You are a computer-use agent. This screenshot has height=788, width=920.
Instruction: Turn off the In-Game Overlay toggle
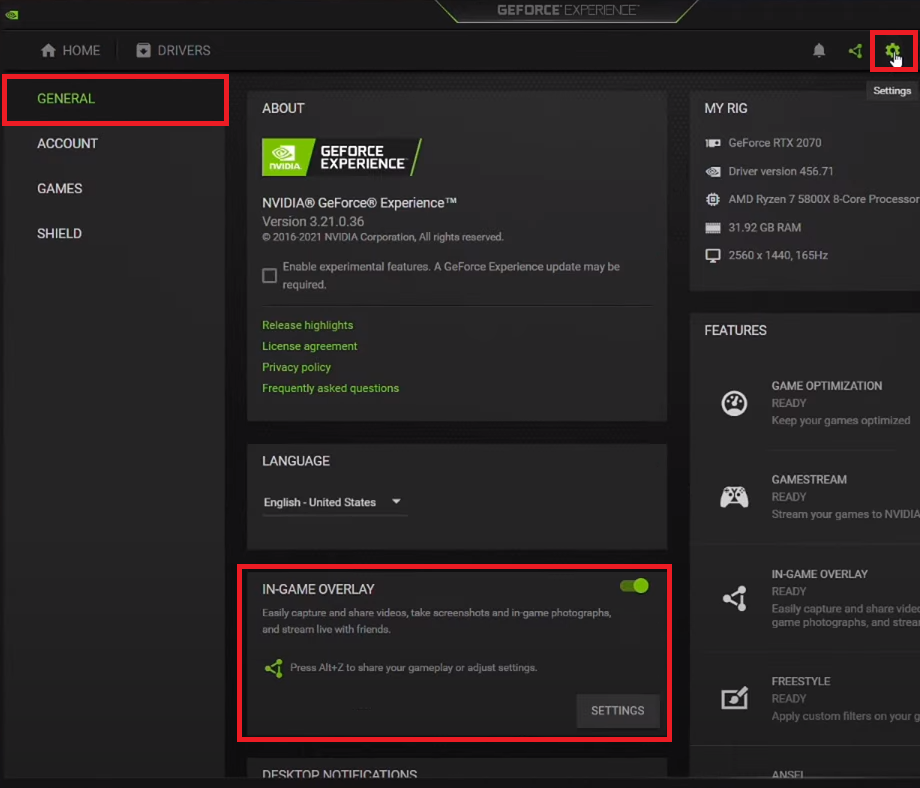[x=634, y=586]
